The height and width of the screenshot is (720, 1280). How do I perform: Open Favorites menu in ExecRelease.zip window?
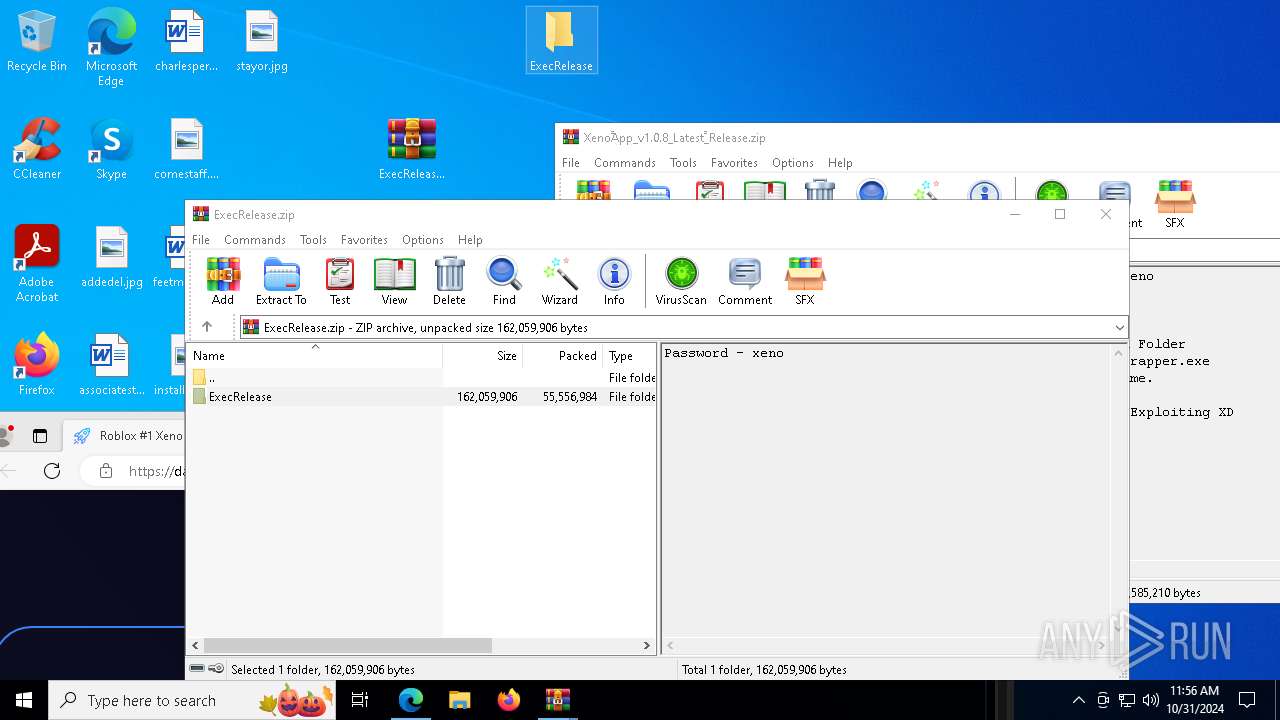tap(364, 240)
